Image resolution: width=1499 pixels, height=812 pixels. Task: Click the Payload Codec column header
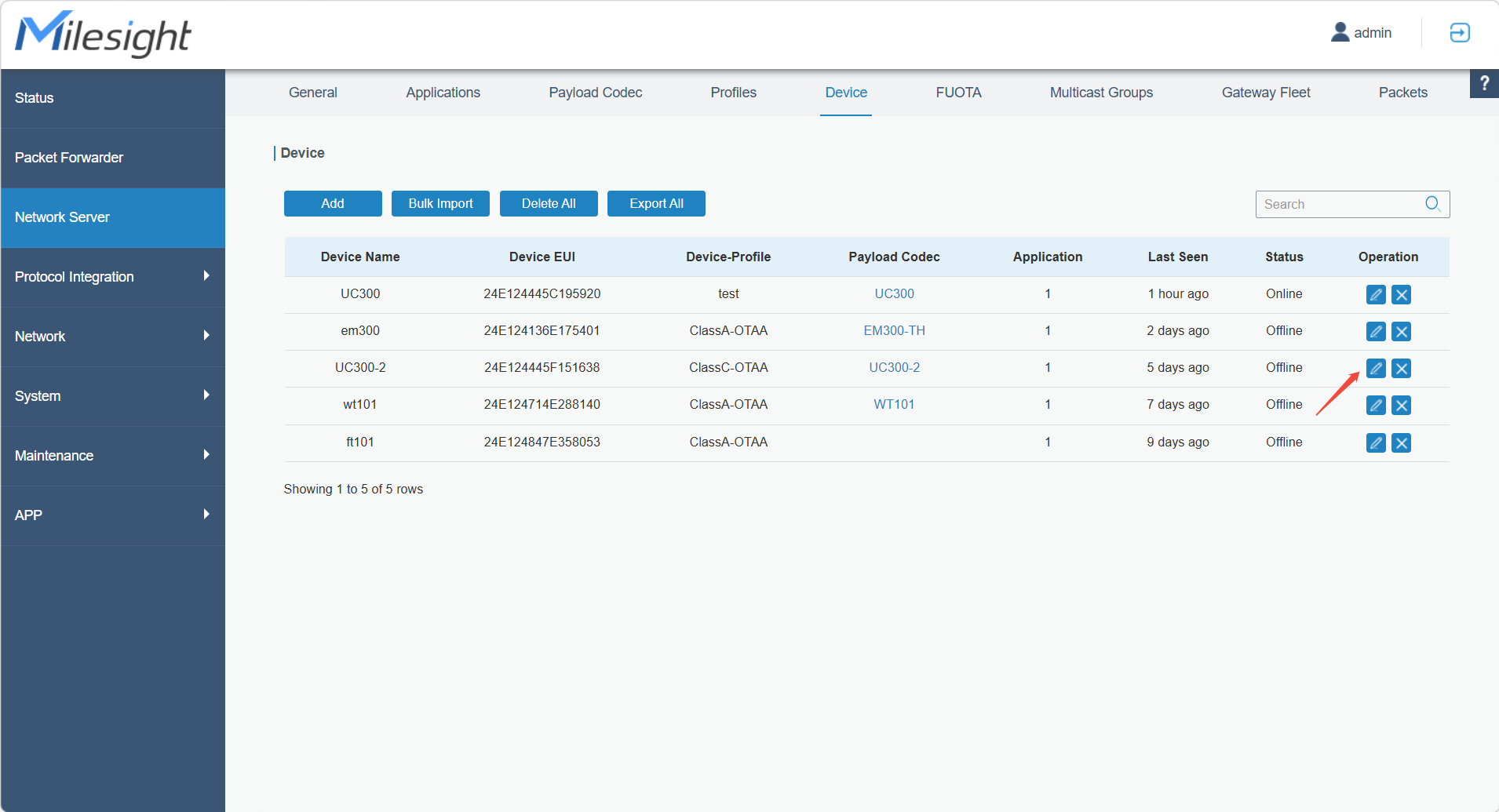(894, 257)
